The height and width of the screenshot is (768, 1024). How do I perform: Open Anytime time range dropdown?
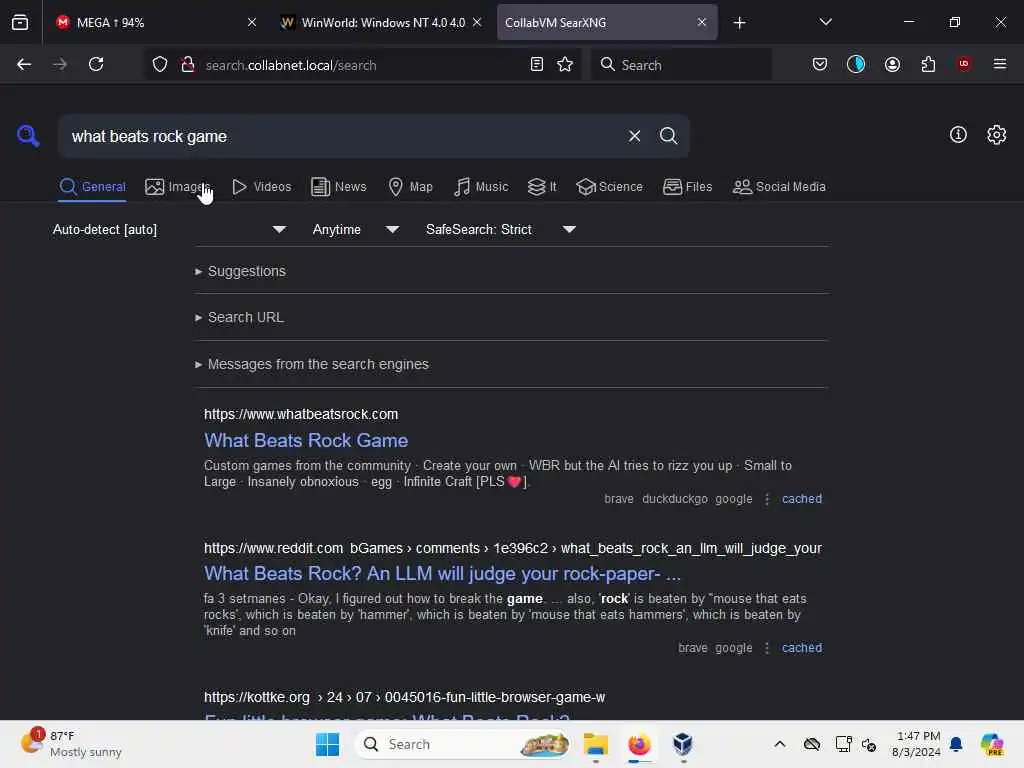pos(355,229)
